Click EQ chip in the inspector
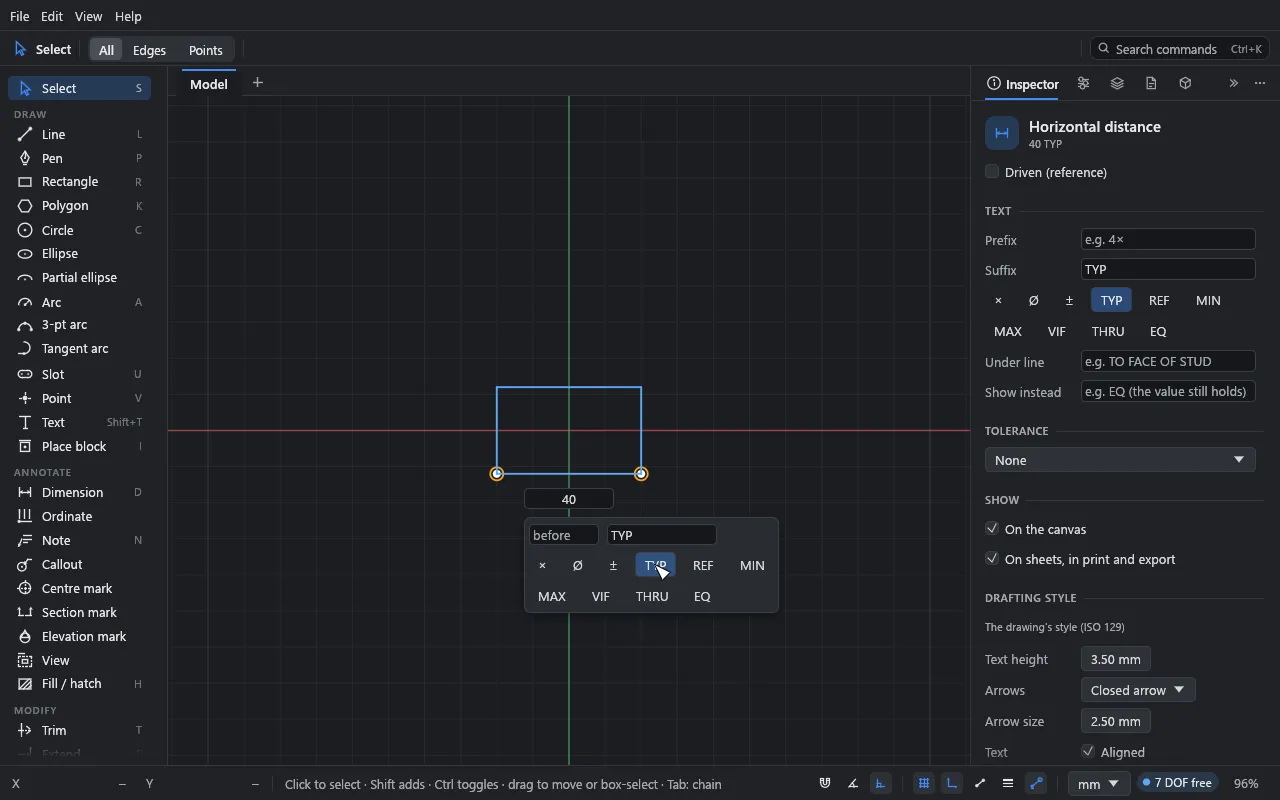Screen dimensions: 1280x800 [x=1159, y=331]
